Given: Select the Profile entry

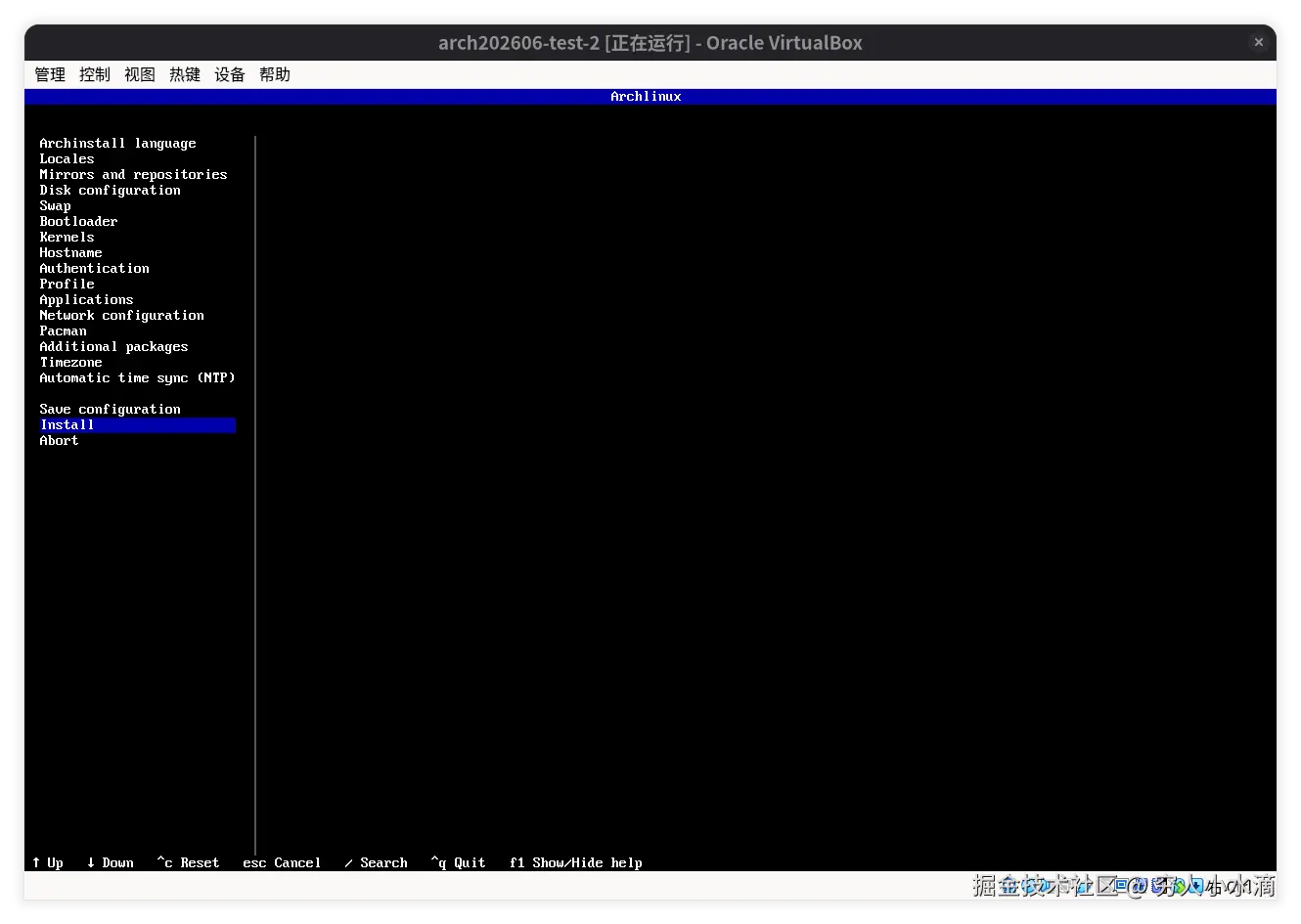Looking at the screenshot, I should (67, 285).
